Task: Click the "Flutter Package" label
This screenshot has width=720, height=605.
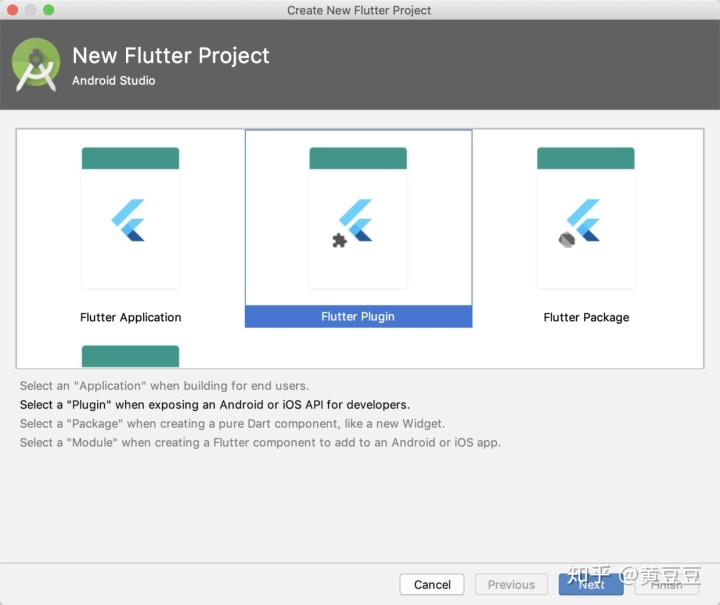Action: click(586, 317)
